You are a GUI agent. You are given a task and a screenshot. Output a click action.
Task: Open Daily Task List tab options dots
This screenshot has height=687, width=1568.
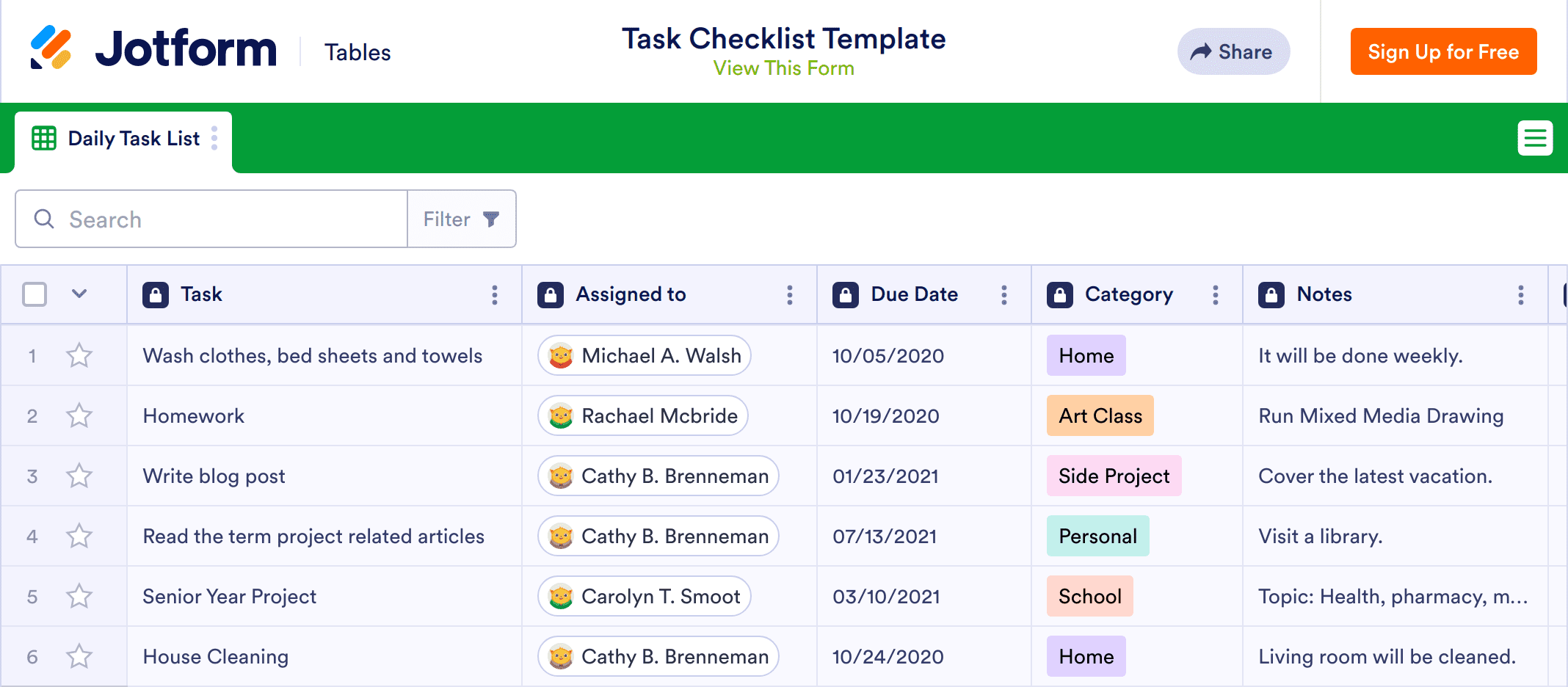click(x=214, y=138)
